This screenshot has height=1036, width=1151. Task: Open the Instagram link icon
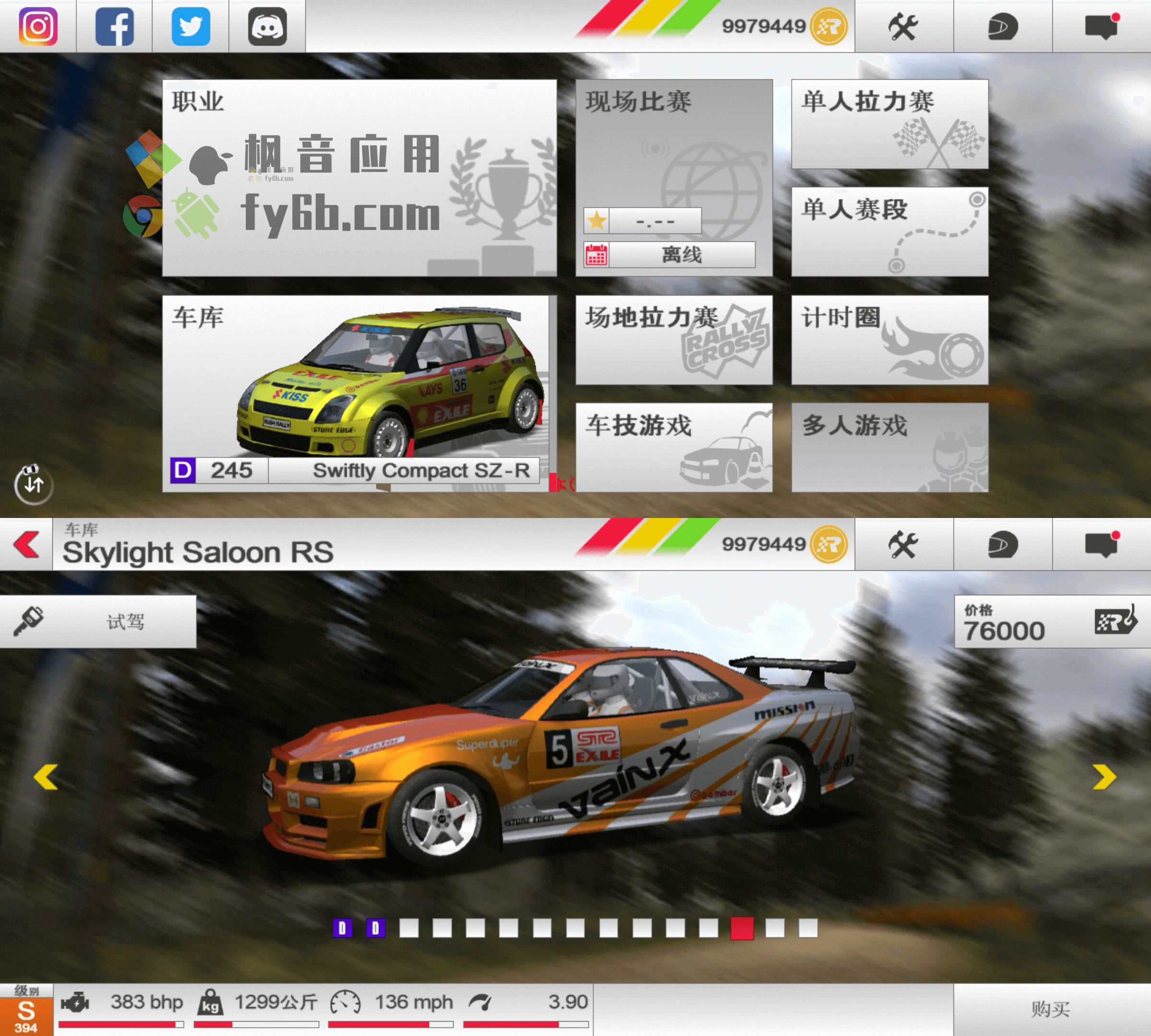[x=38, y=26]
